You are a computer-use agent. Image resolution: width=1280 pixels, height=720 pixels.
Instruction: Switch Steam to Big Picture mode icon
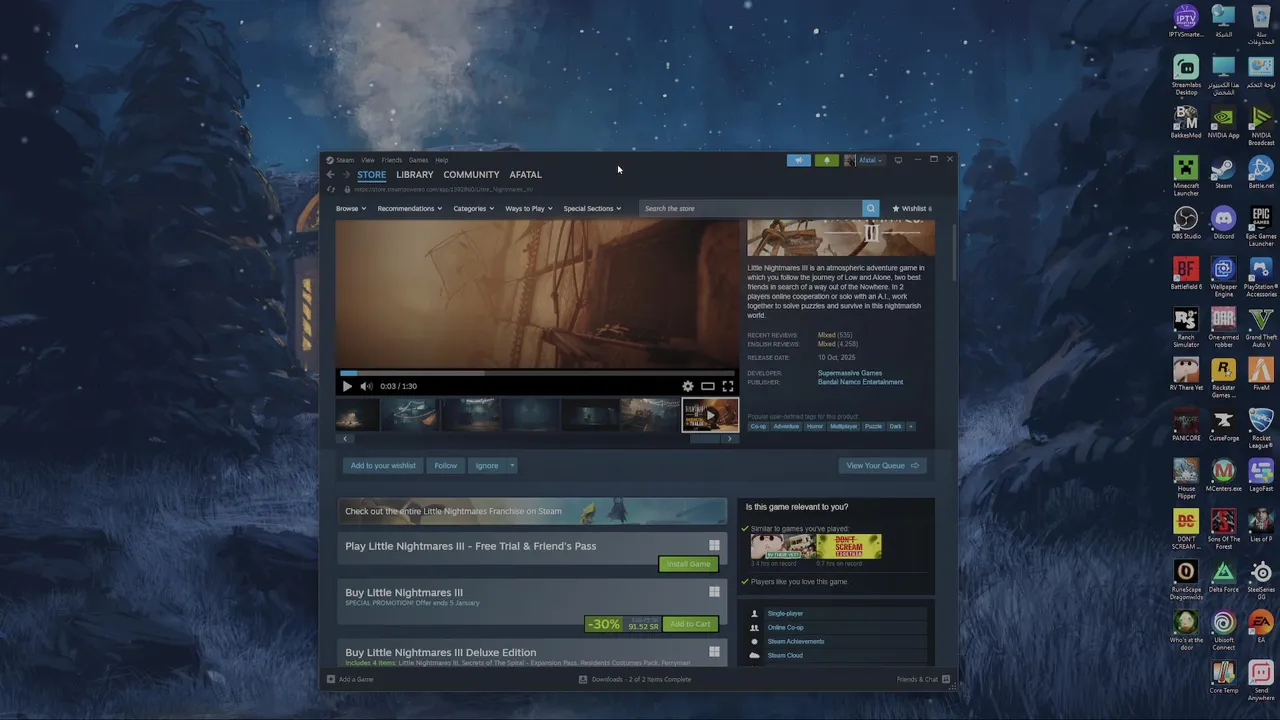[898, 160]
